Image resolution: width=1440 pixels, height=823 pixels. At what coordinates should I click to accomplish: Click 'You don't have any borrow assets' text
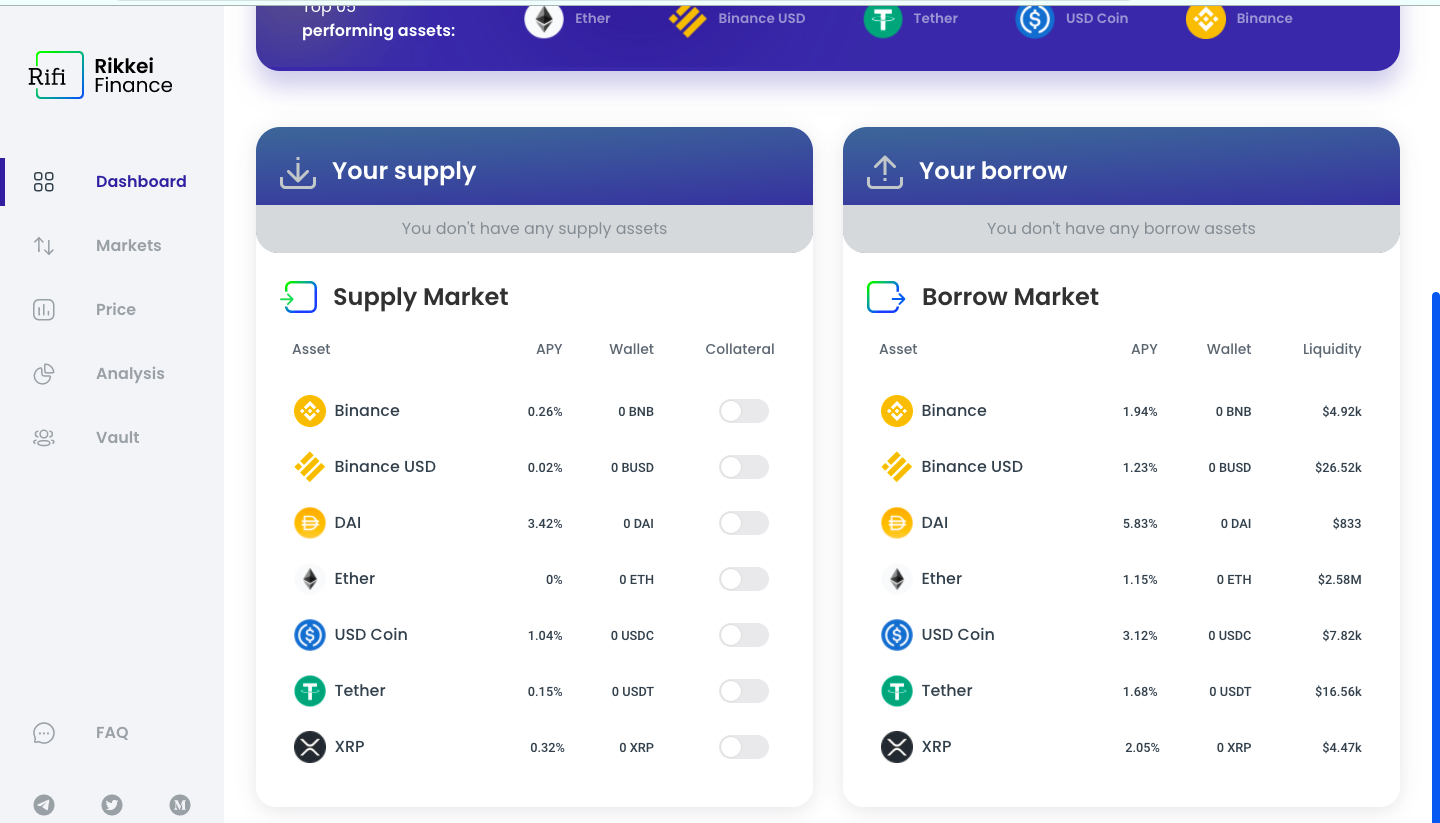click(1121, 229)
